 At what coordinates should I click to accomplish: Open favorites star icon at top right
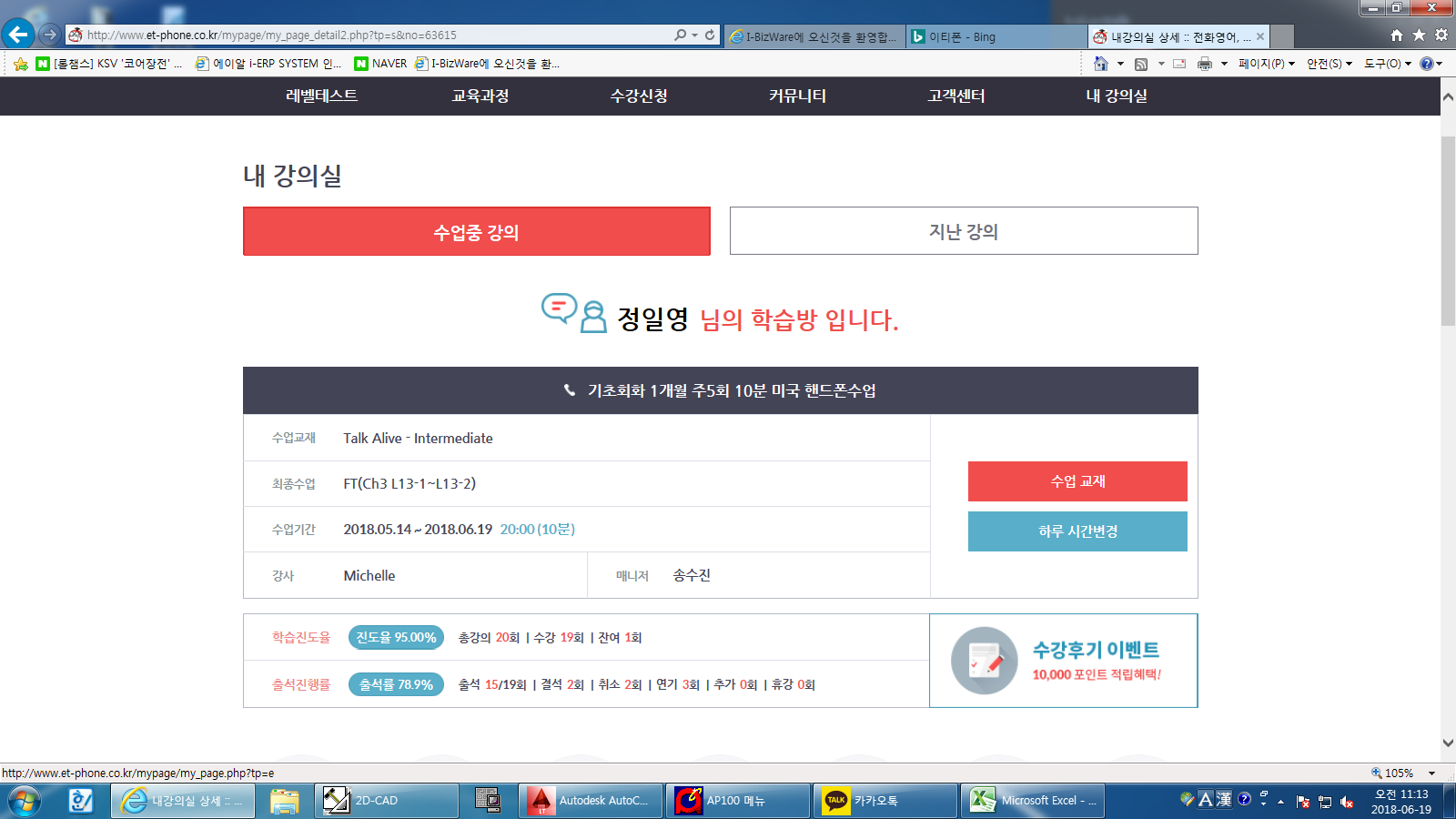1419,35
